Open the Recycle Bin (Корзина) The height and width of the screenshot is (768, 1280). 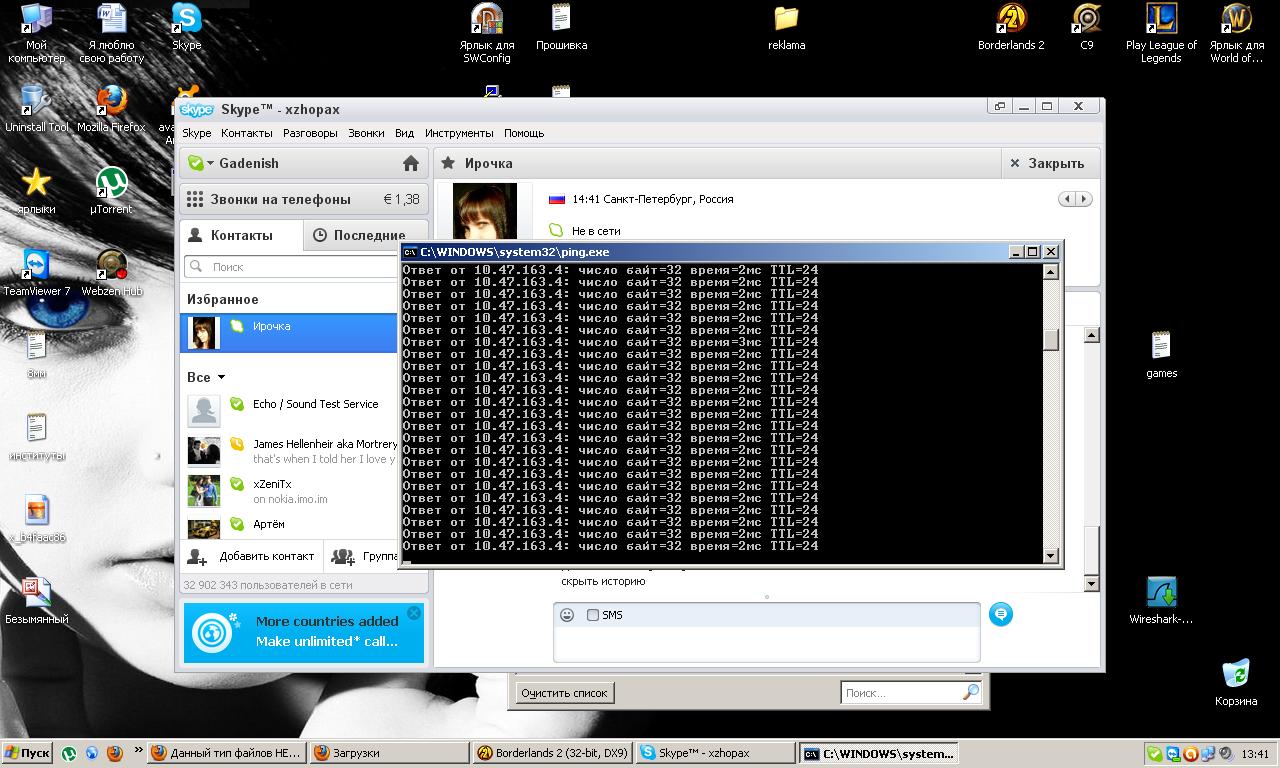coord(1236,673)
